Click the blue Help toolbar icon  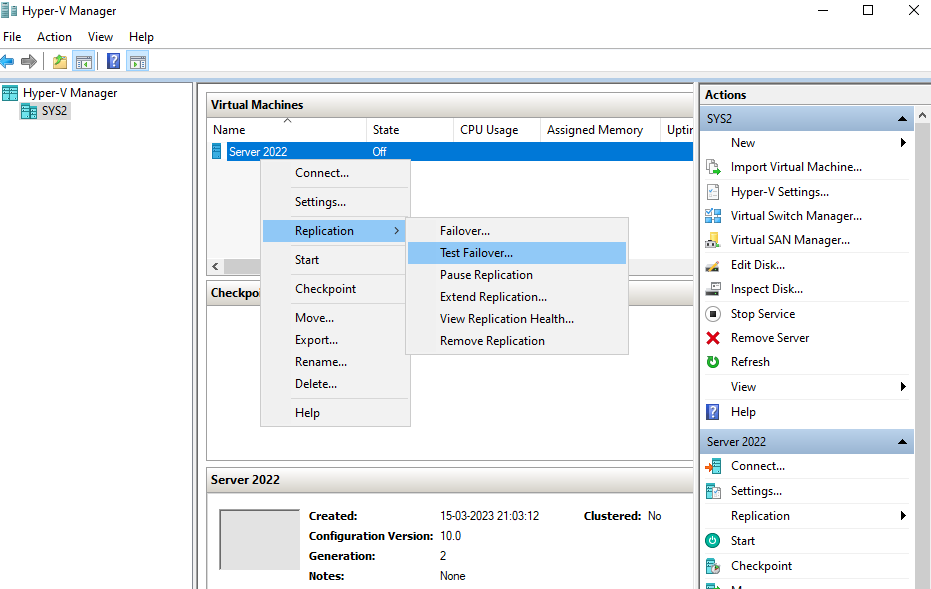(113, 61)
